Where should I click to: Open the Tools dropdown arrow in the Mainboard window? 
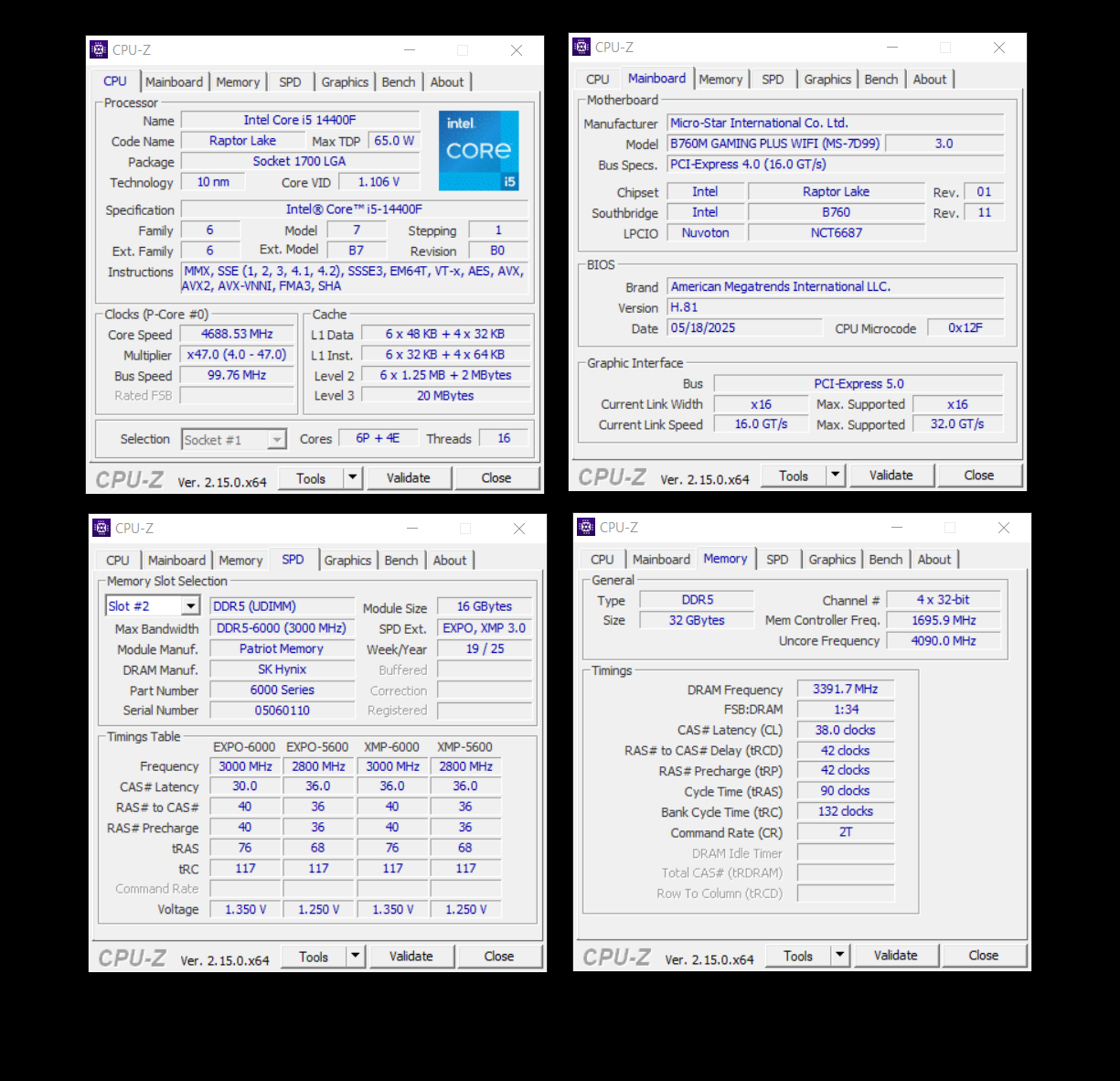coord(836,475)
